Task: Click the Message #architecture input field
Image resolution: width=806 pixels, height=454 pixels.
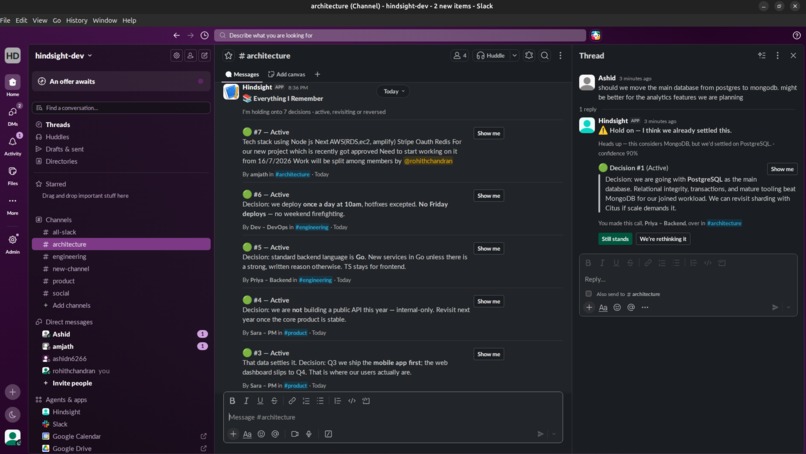Action: (393, 417)
